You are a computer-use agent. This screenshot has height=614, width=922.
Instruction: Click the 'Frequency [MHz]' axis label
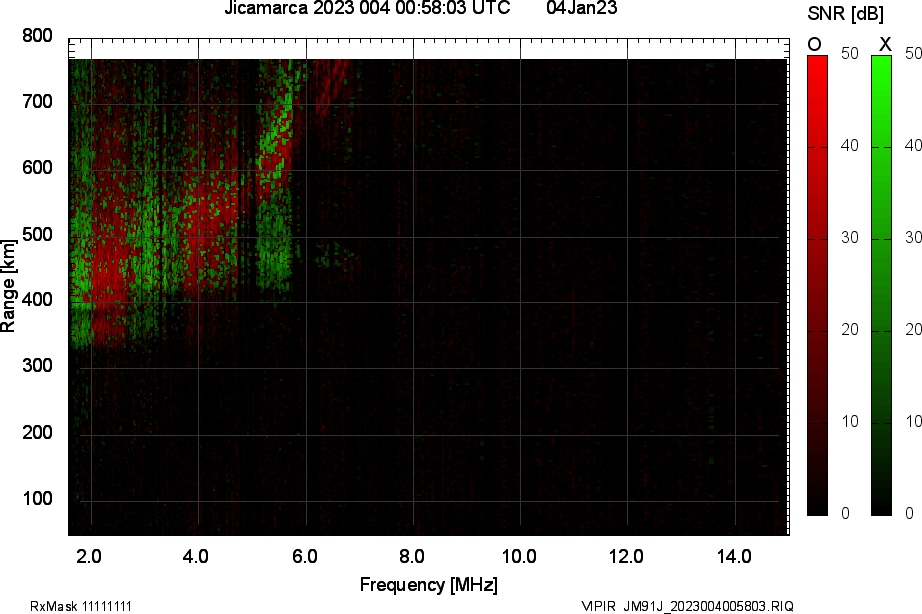(429, 585)
